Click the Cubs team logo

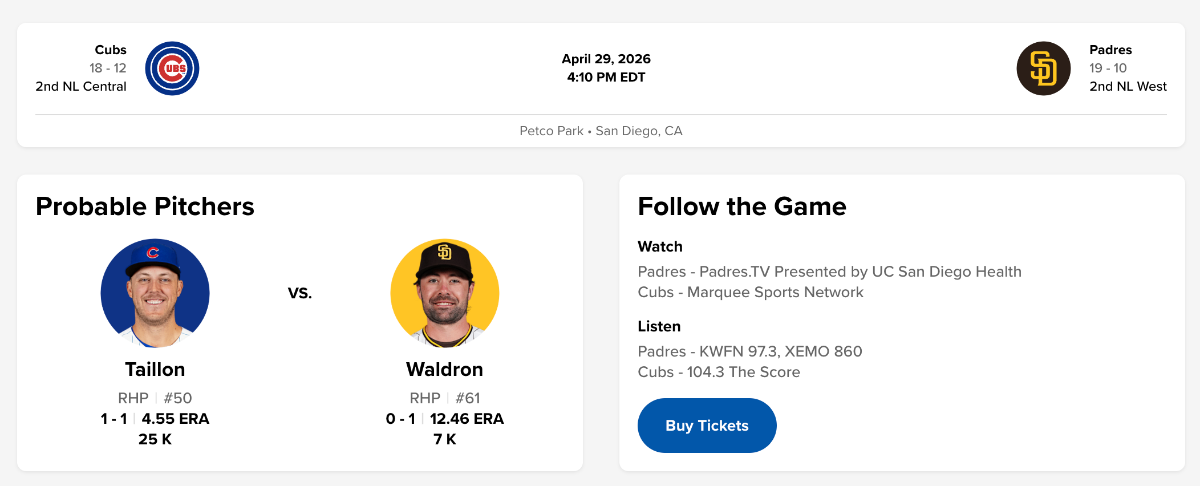click(x=172, y=68)
